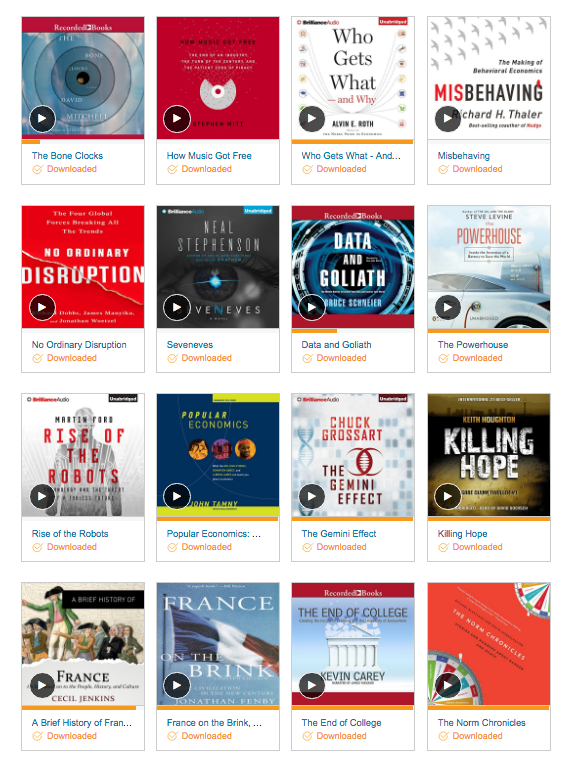561x764 pixels.
Task: Open The Norm Chronicles title link
Action: pyautogui.click(x=482, y=723)
